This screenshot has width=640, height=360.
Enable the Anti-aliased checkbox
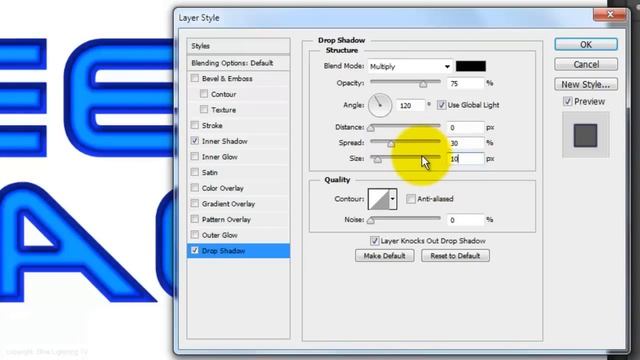tap(411, 199)
